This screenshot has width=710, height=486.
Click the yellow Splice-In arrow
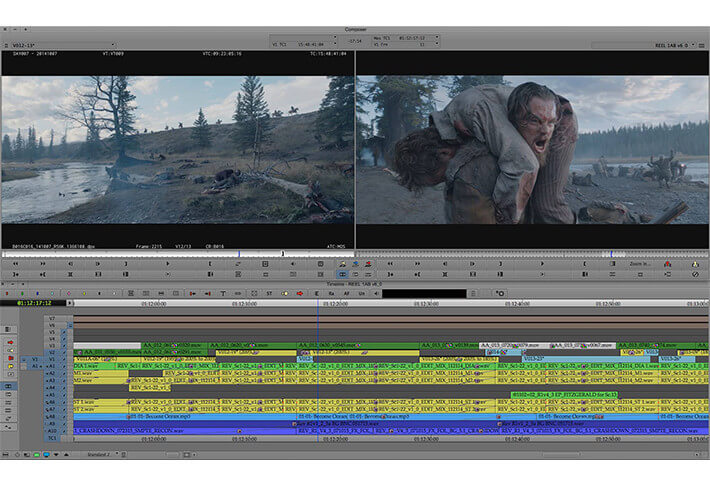click(x=285, y=294)
